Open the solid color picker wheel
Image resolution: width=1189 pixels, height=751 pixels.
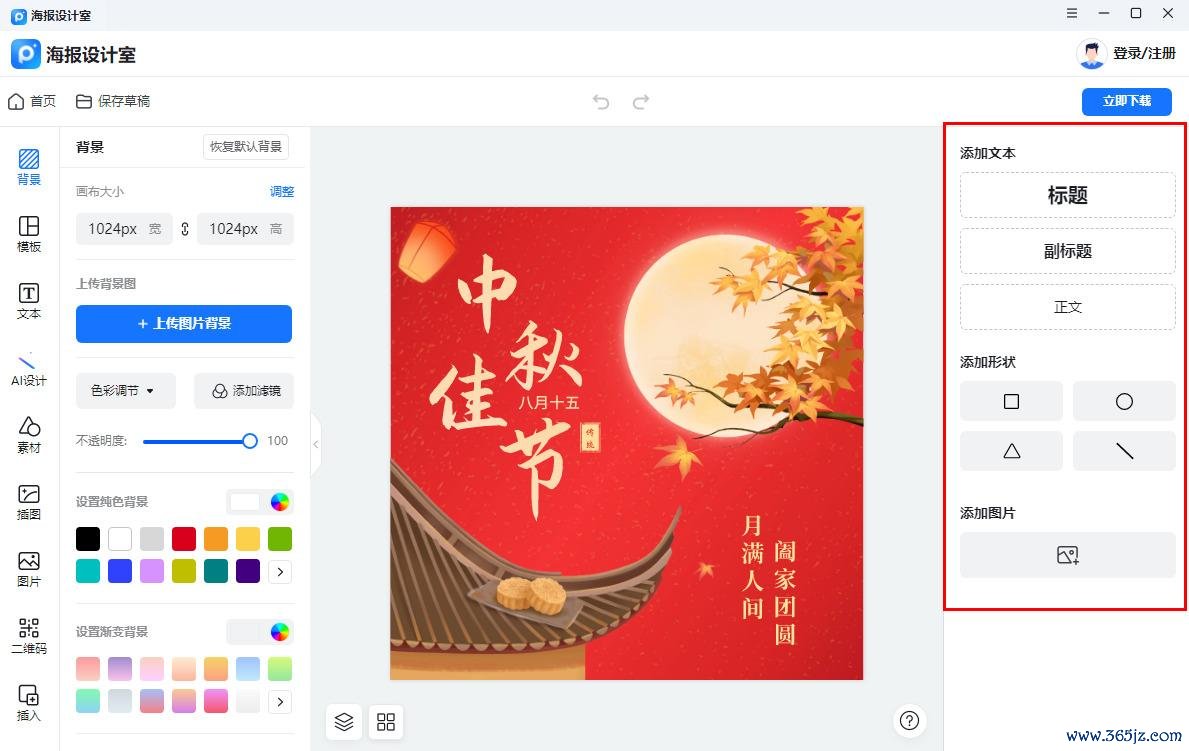tap(280, 501)
